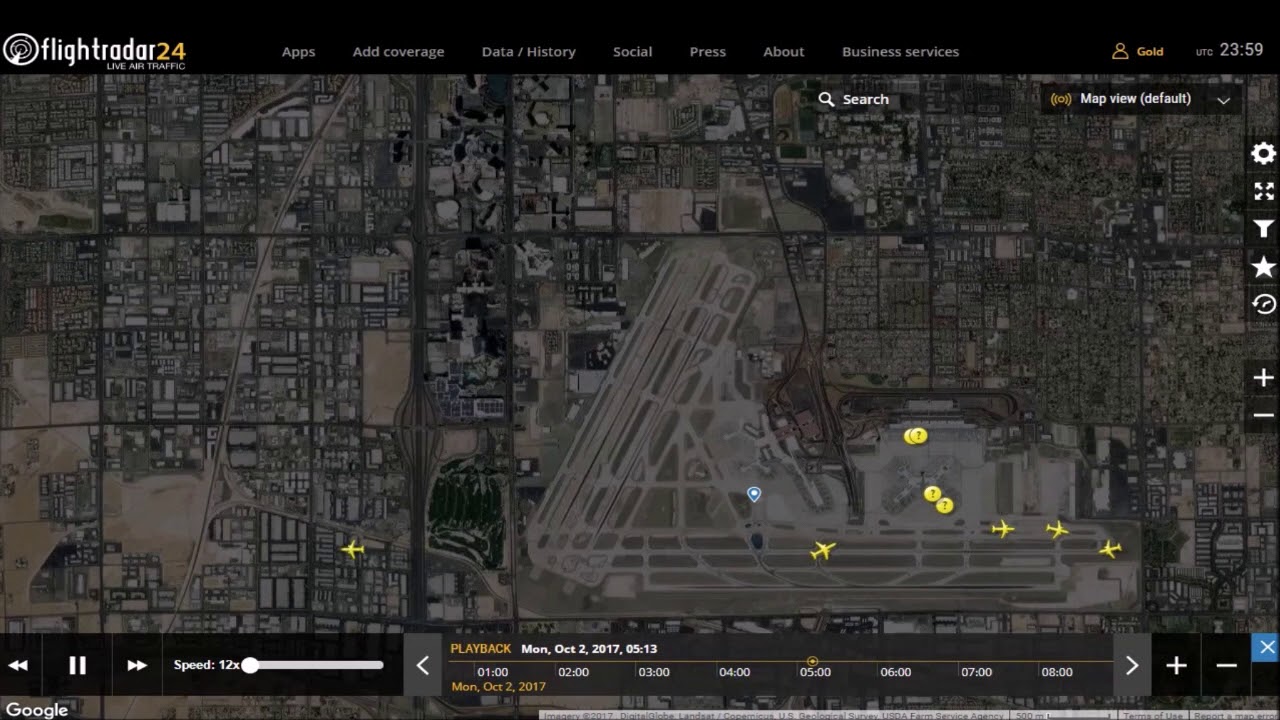Click the search magnifier icon
This screenshot has height=720, width=1280.
coord(826,99)
